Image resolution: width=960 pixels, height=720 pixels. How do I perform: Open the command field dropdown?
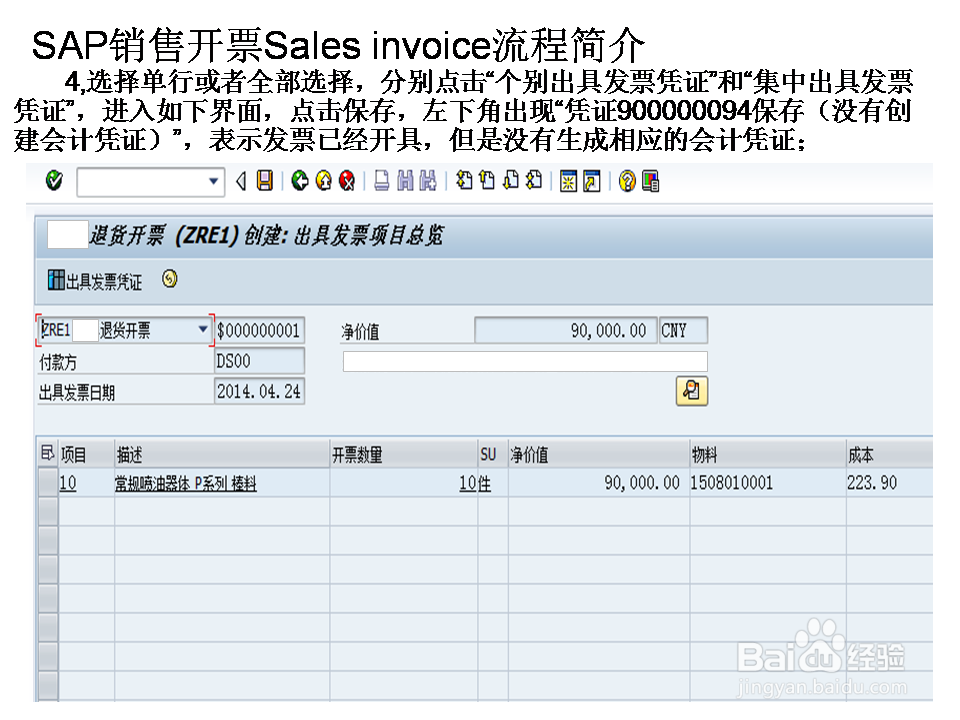pos(213,181)
